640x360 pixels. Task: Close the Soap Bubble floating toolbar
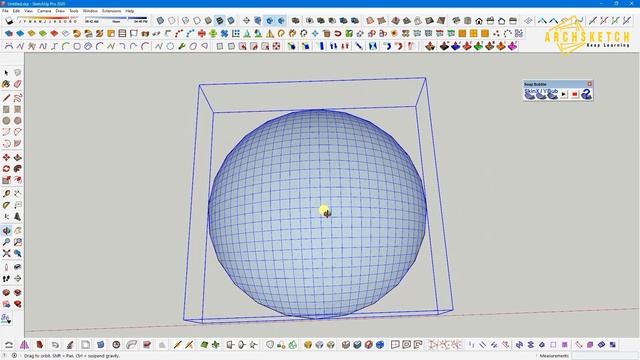point(589,84)
